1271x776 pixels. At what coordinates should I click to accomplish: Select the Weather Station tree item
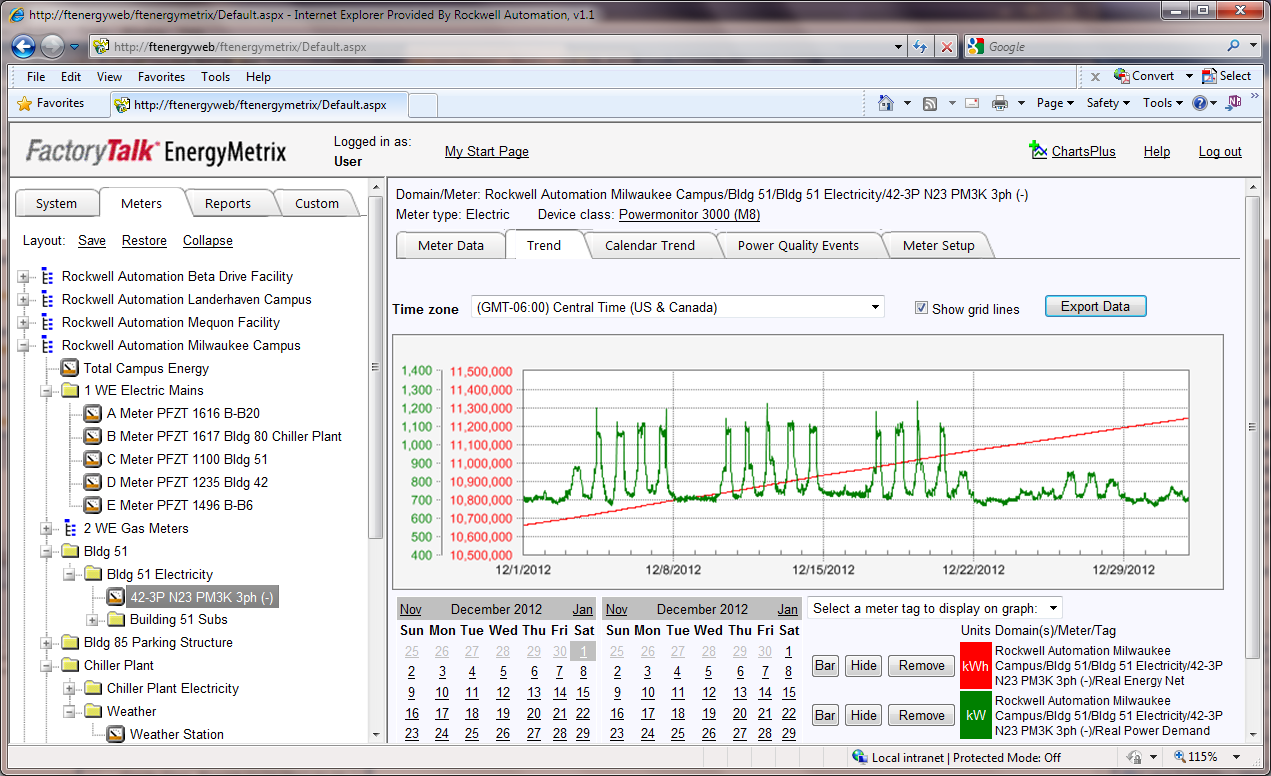click(x=177, y=734)
